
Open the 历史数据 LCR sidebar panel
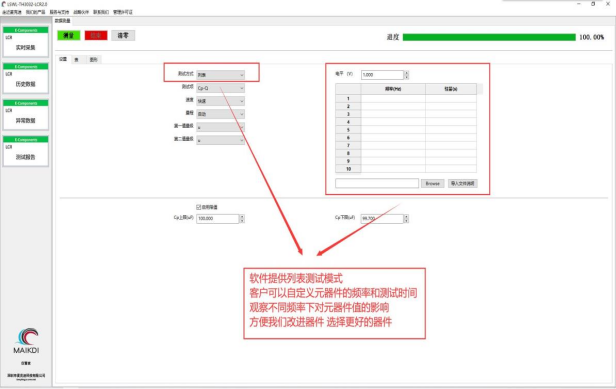(x=26, y=78)
